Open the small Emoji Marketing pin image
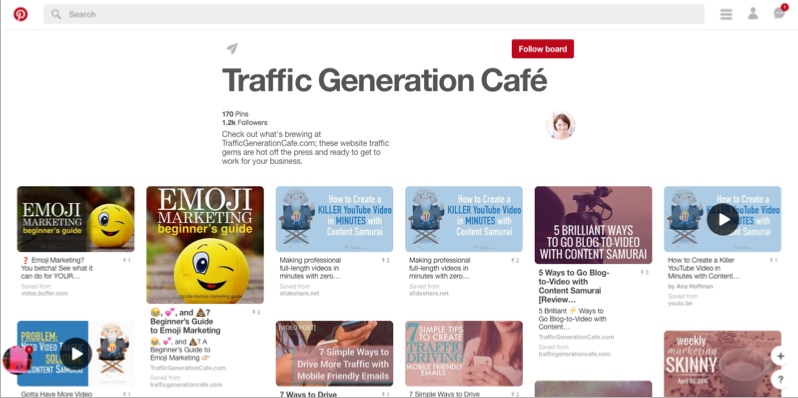The height and width of the screenshot is (398, 798). (76, 219)
